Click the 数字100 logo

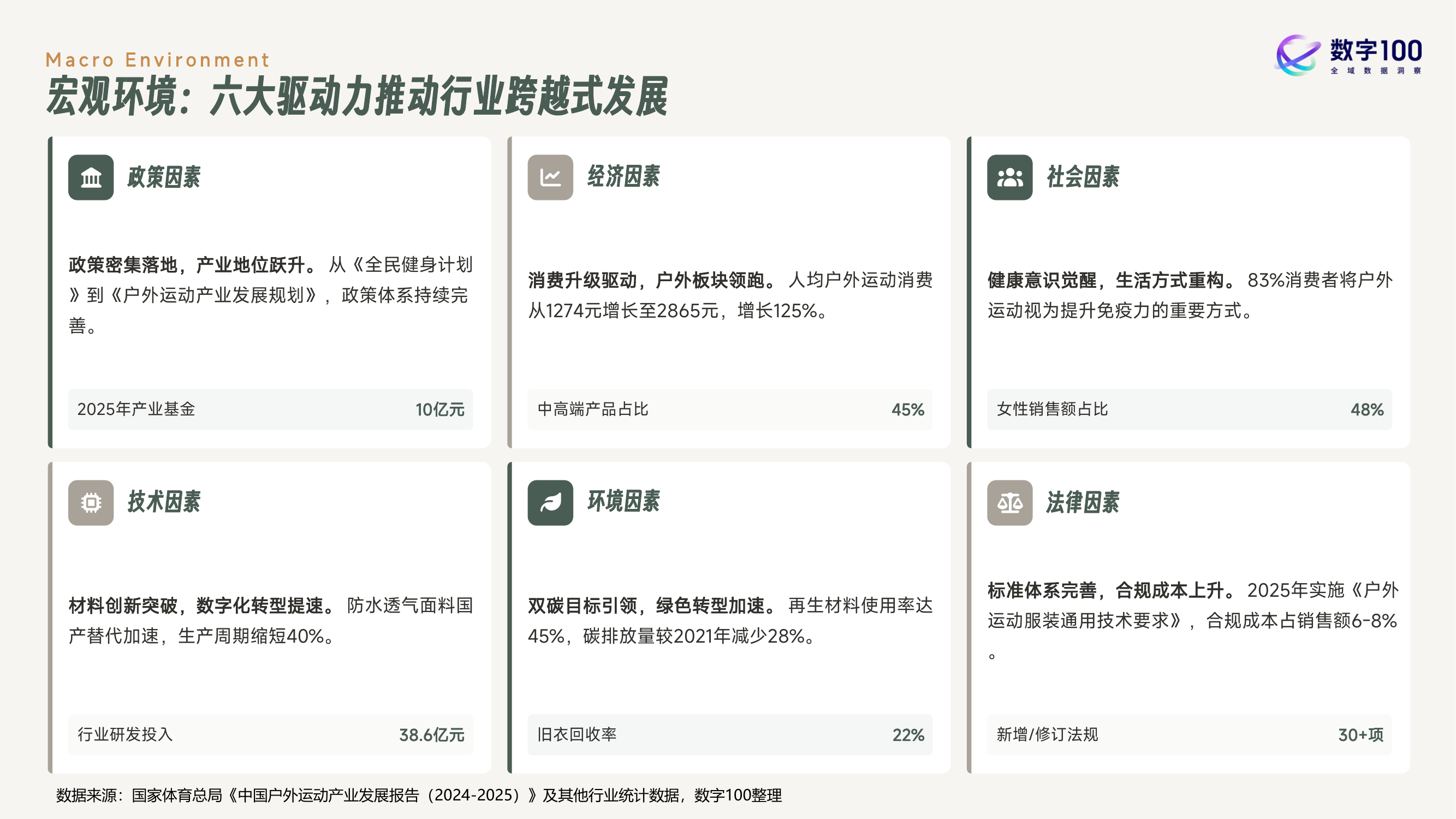click(1348, 55)
